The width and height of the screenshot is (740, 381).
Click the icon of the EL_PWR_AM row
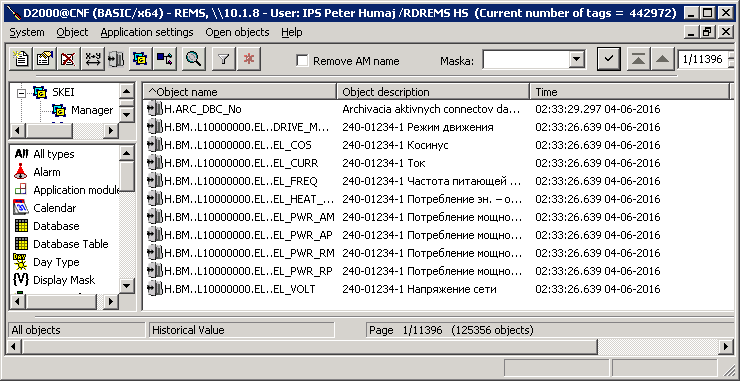click(x=155, y=217)
